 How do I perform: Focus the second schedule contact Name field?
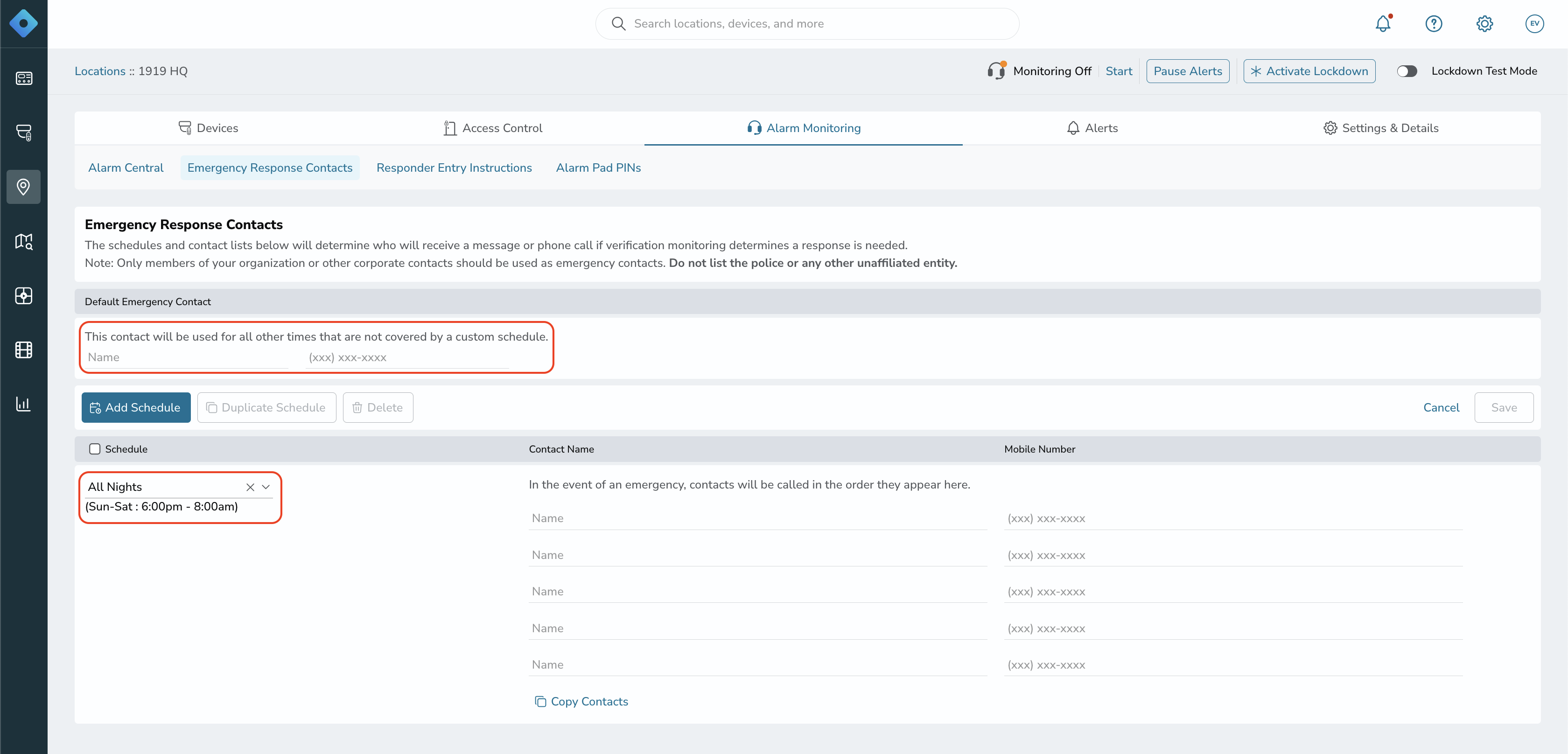pyautogui.click(x=757, y=554)
